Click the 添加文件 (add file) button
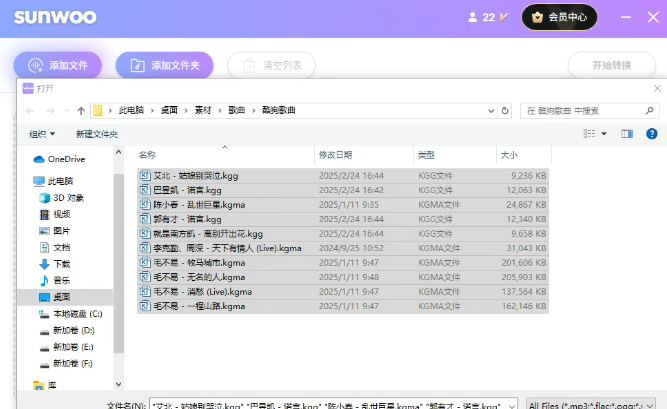 click(58, 65)
